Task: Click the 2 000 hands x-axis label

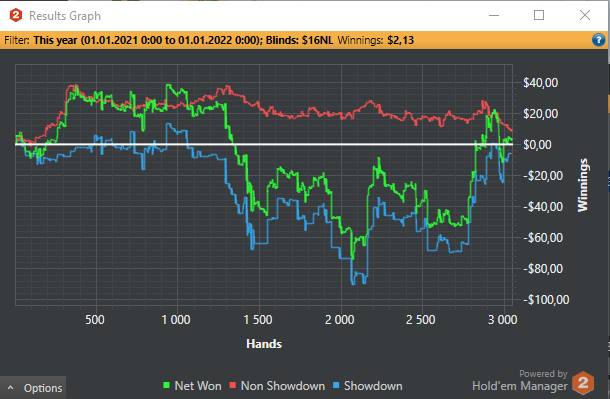Action: [340, 320]
